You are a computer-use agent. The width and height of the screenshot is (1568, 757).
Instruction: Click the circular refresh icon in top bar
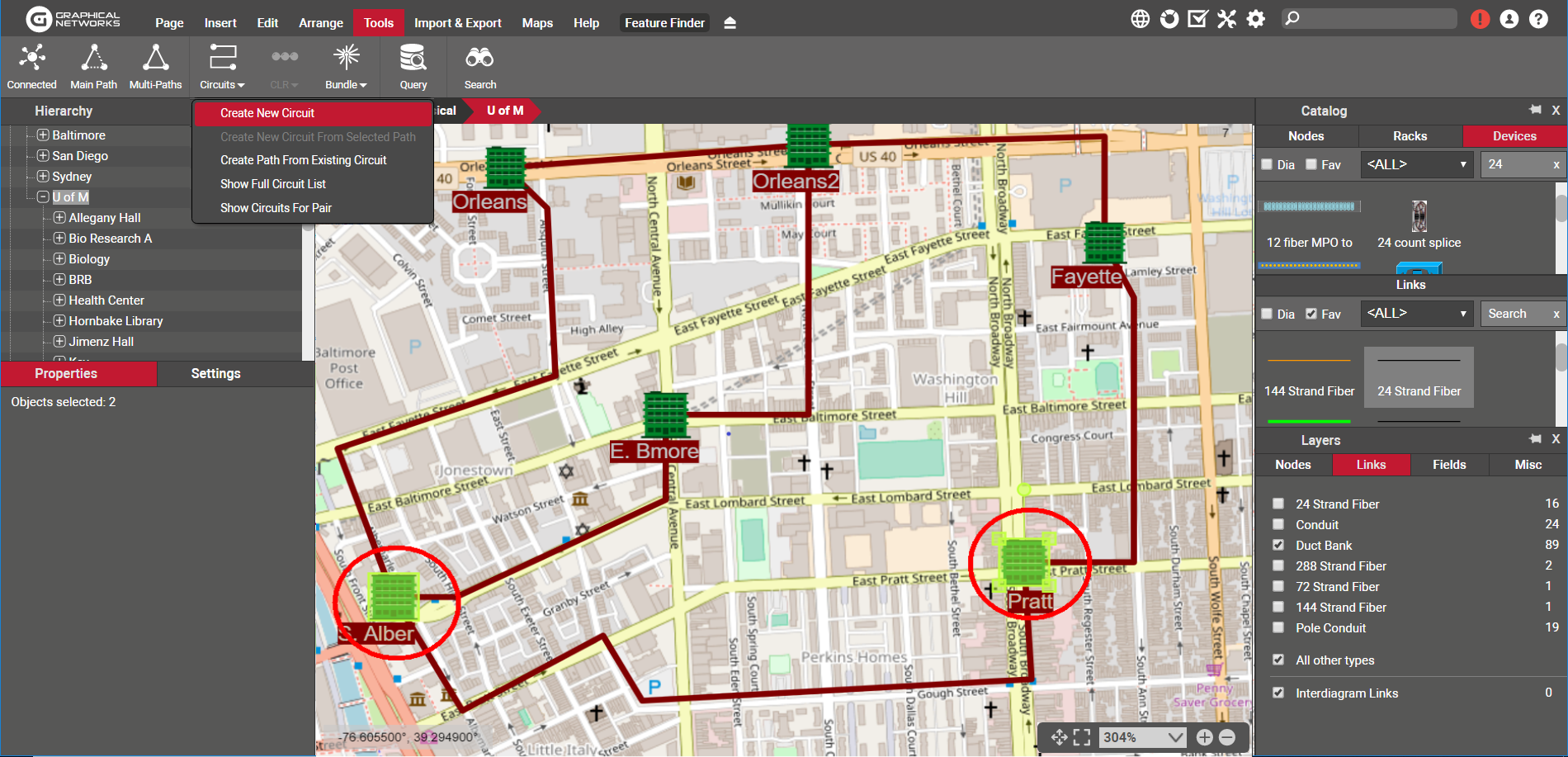point(1169,18)
